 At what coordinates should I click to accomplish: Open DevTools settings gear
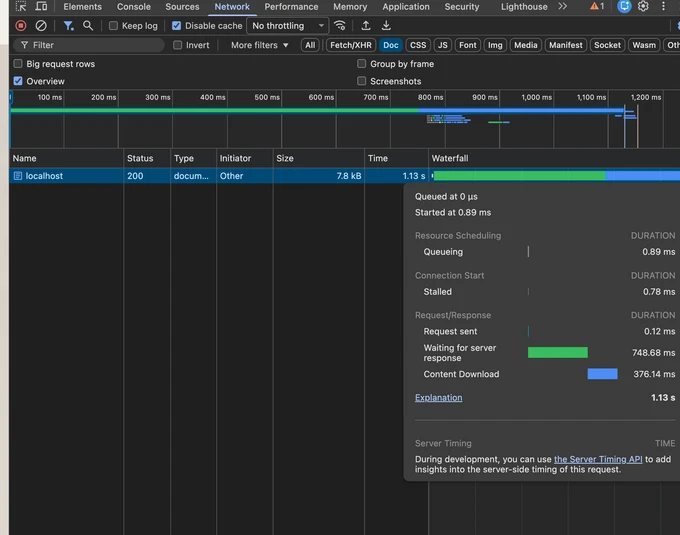tap(643, 7)
